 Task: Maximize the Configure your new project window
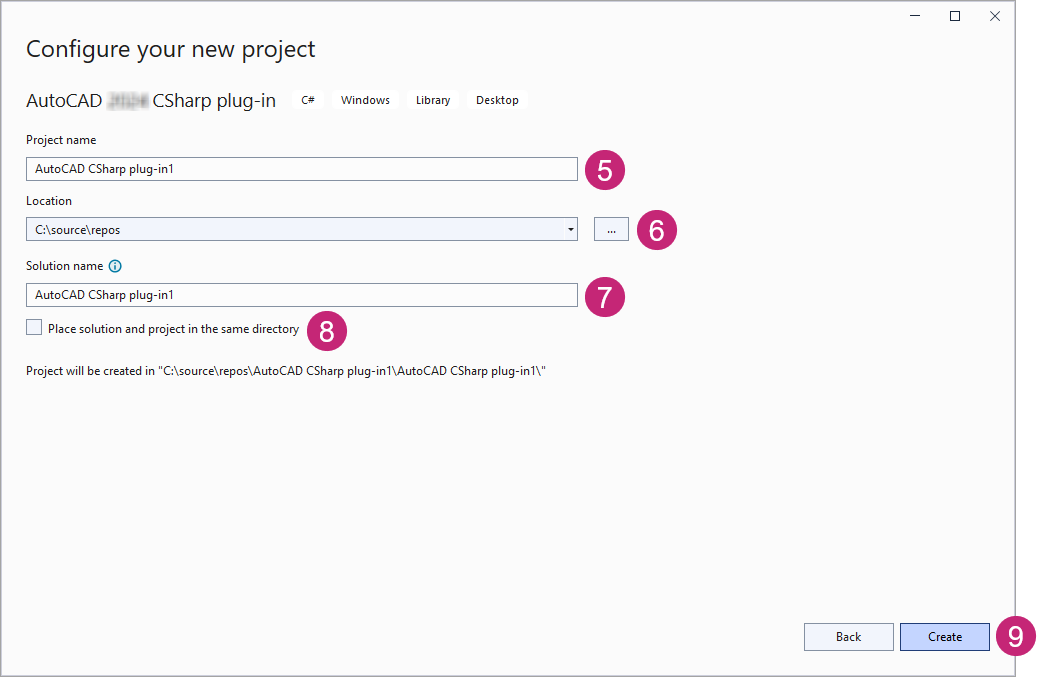point(955,16)
